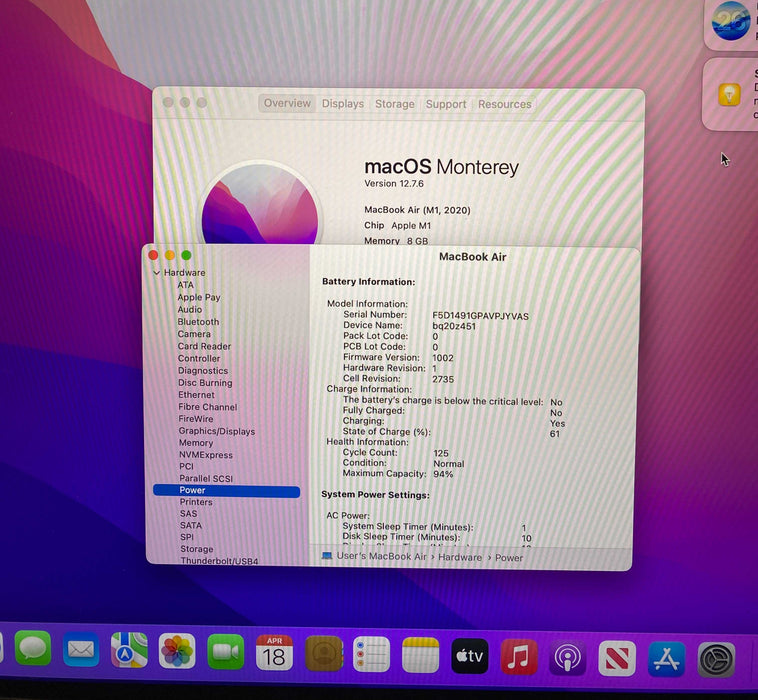This screenshot has width=758, height=700.
Task: Launch Maps from the Dock
Action: (x=129, y=650)
